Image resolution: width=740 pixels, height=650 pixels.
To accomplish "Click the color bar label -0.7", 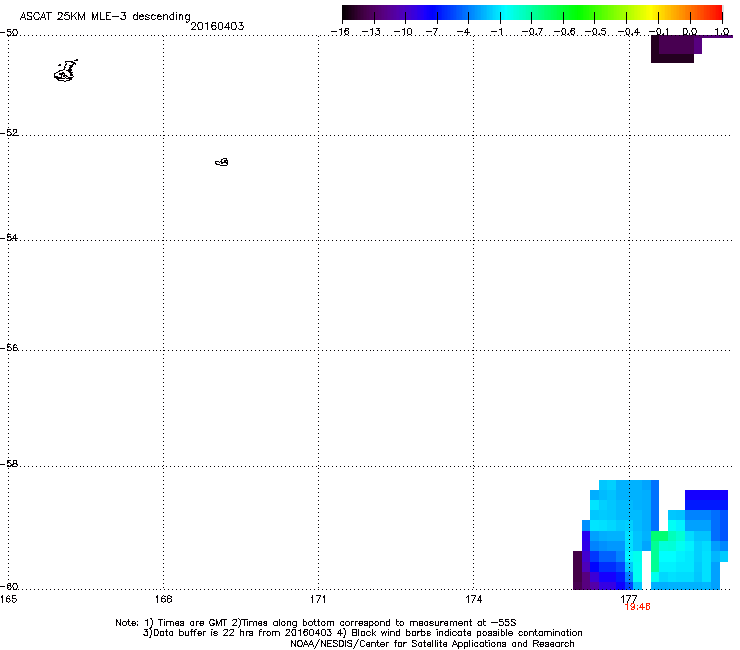I will [x=532, y=32].
